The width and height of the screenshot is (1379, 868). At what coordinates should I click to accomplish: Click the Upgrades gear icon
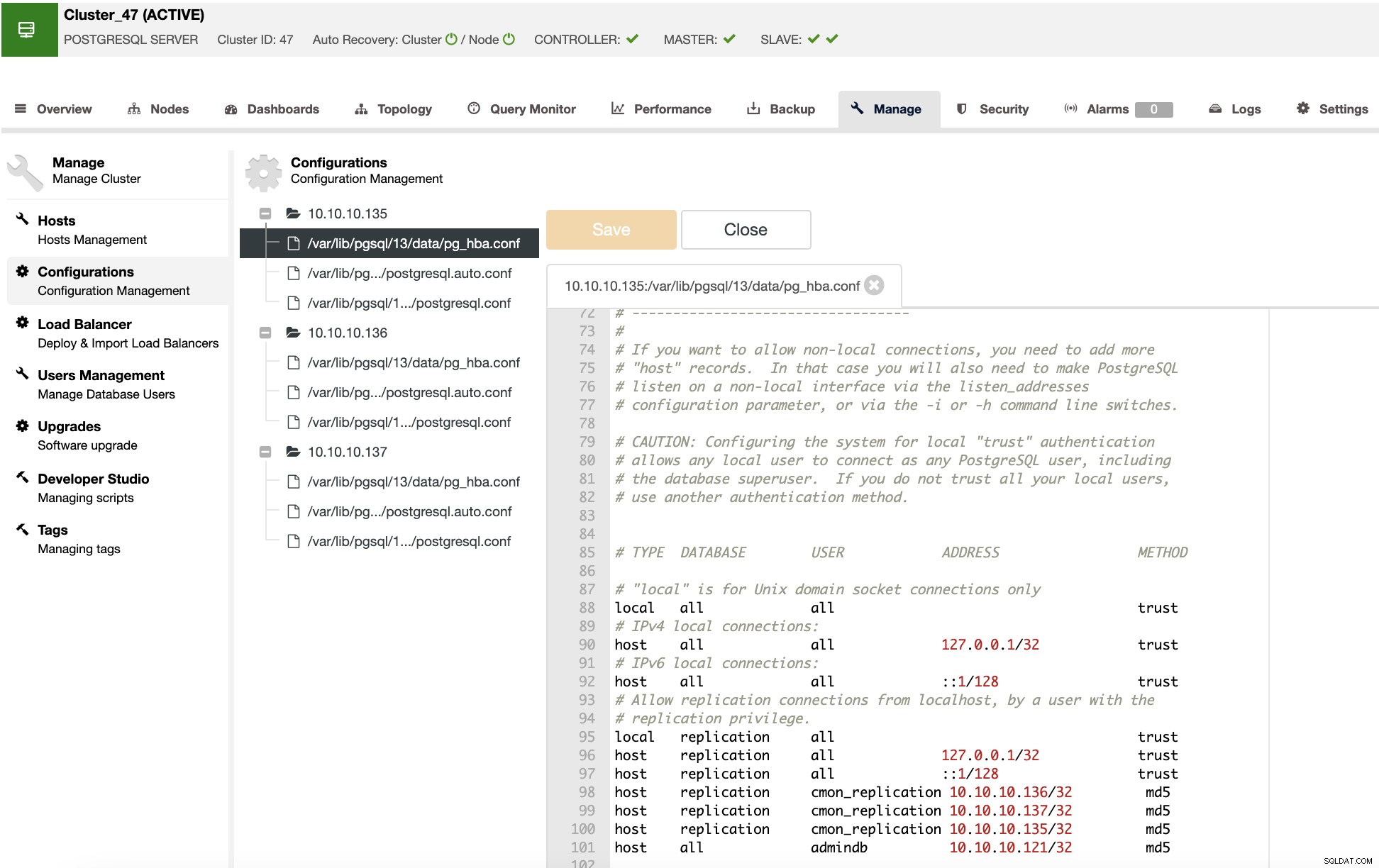[23, 425]
